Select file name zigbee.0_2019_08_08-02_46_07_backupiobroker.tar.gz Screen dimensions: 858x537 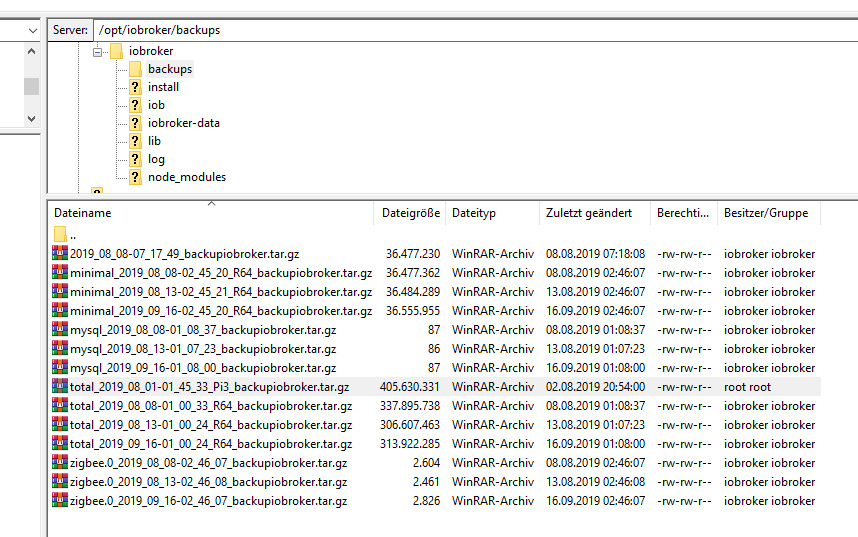click(x=208, y=463)
